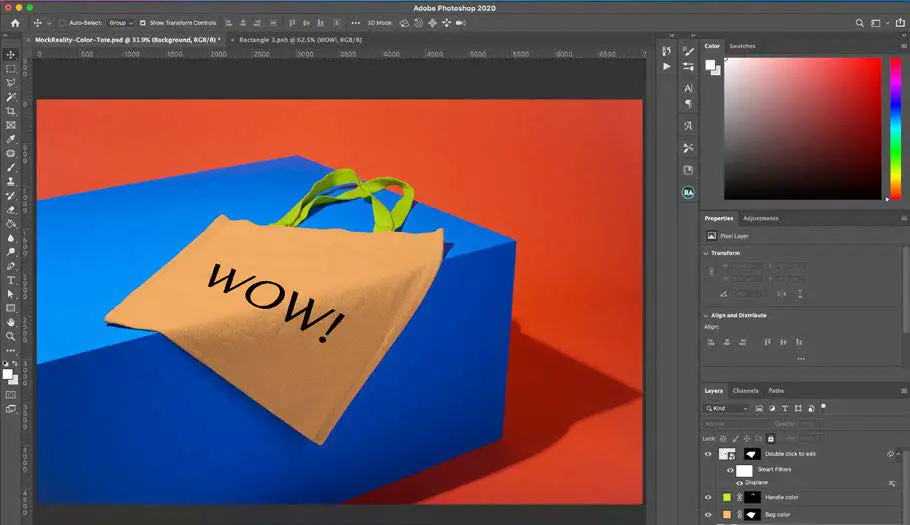Open the History panel icon
The height and width of the screenshot is (525, 910).
coord(666,51)
